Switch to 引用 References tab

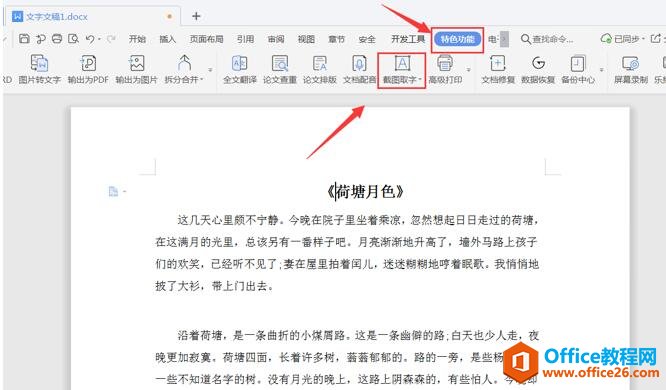[245, 39]
